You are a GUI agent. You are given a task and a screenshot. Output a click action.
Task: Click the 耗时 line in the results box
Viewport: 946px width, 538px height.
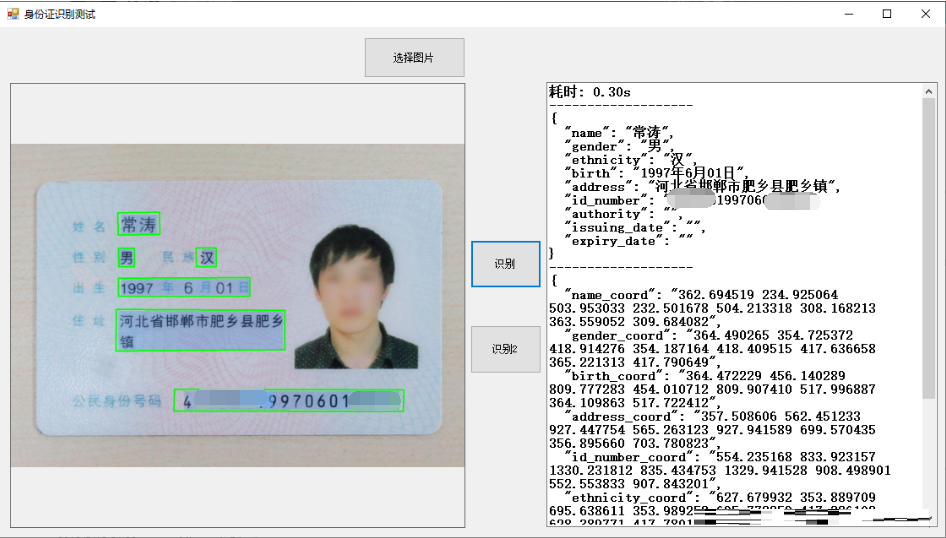(590, 92)
